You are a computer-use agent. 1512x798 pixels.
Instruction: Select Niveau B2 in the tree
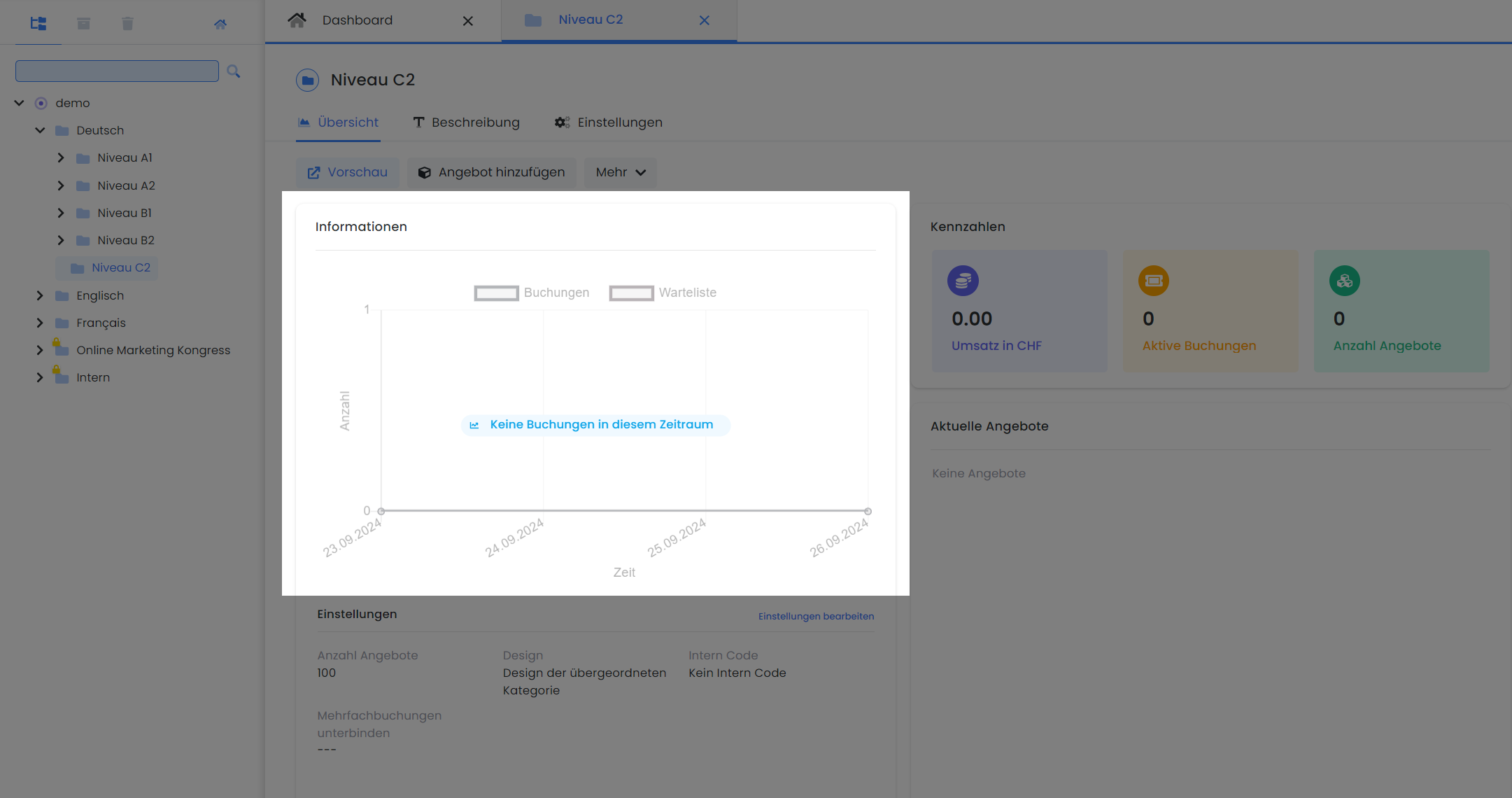(x=126, y=240)
